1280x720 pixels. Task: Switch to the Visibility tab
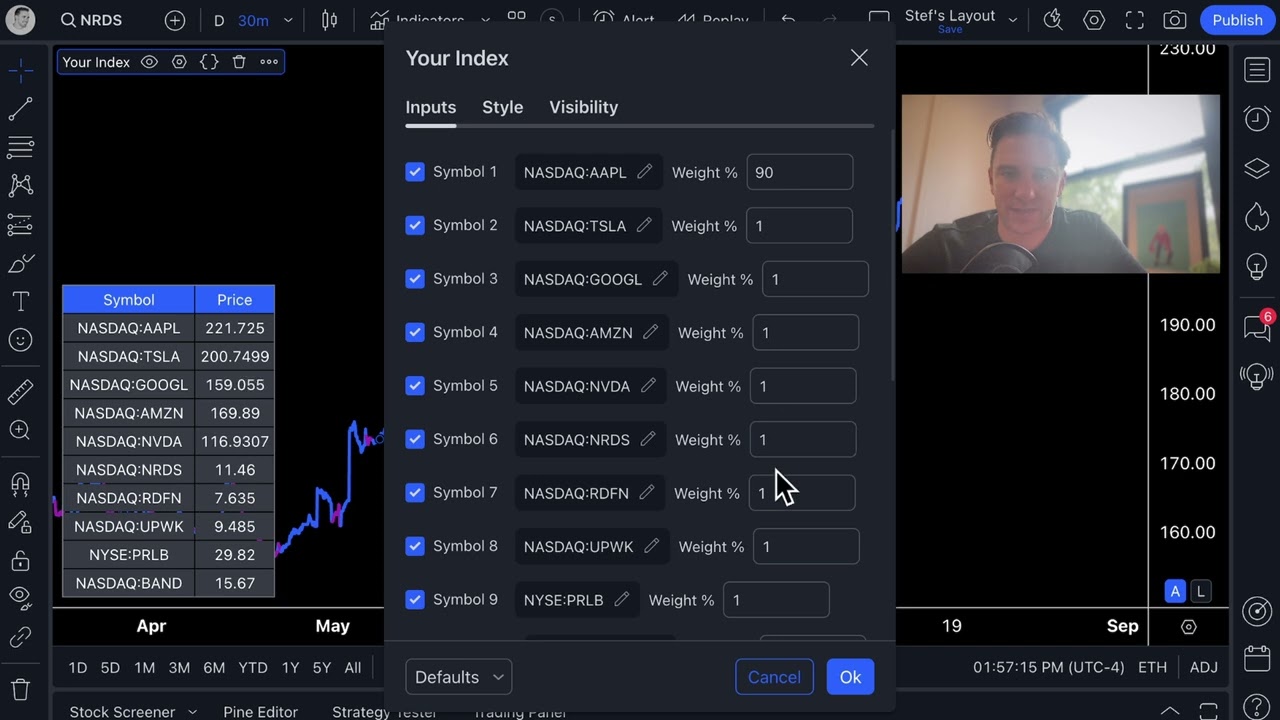point(584,107)
